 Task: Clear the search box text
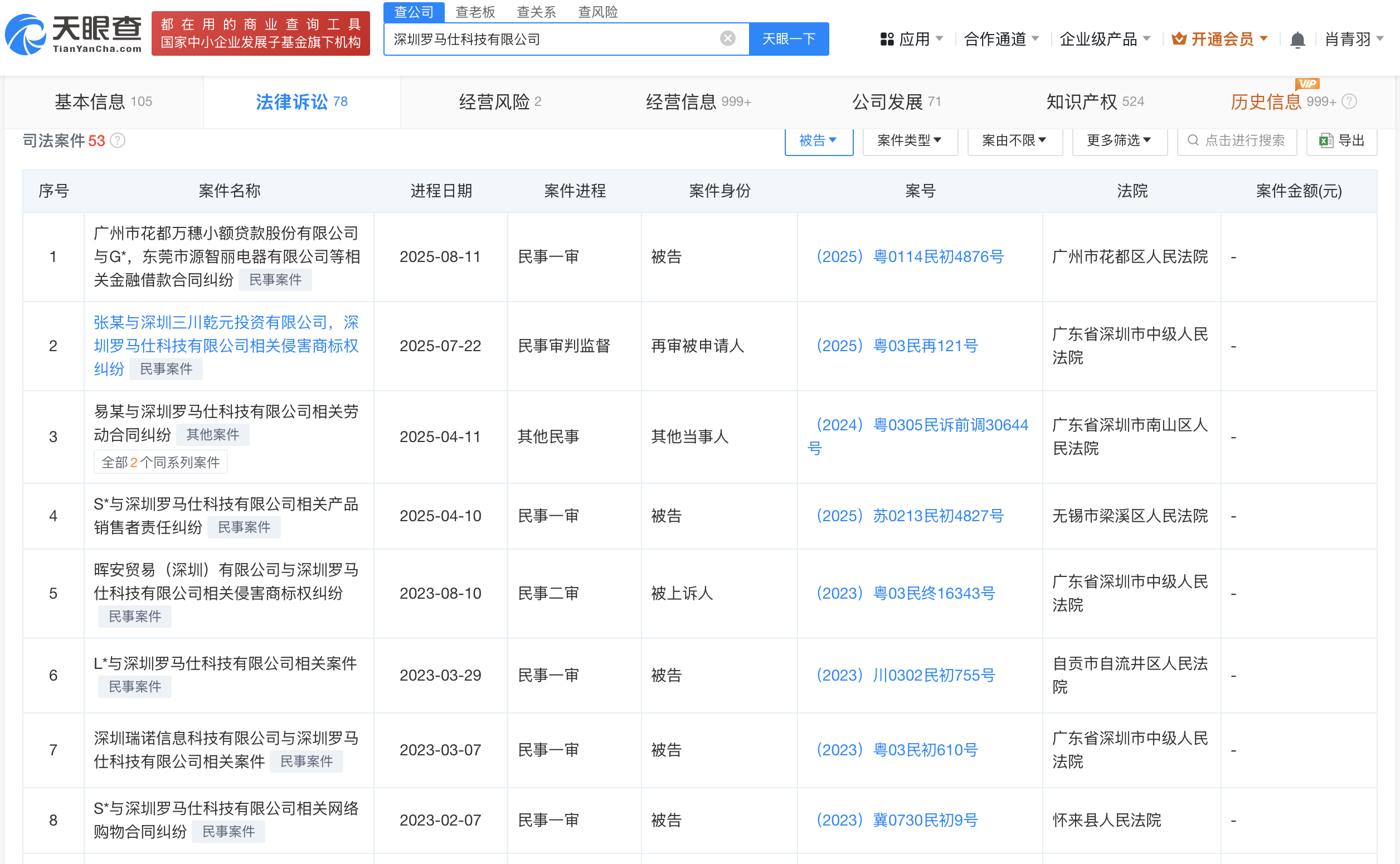click(727, 38)
